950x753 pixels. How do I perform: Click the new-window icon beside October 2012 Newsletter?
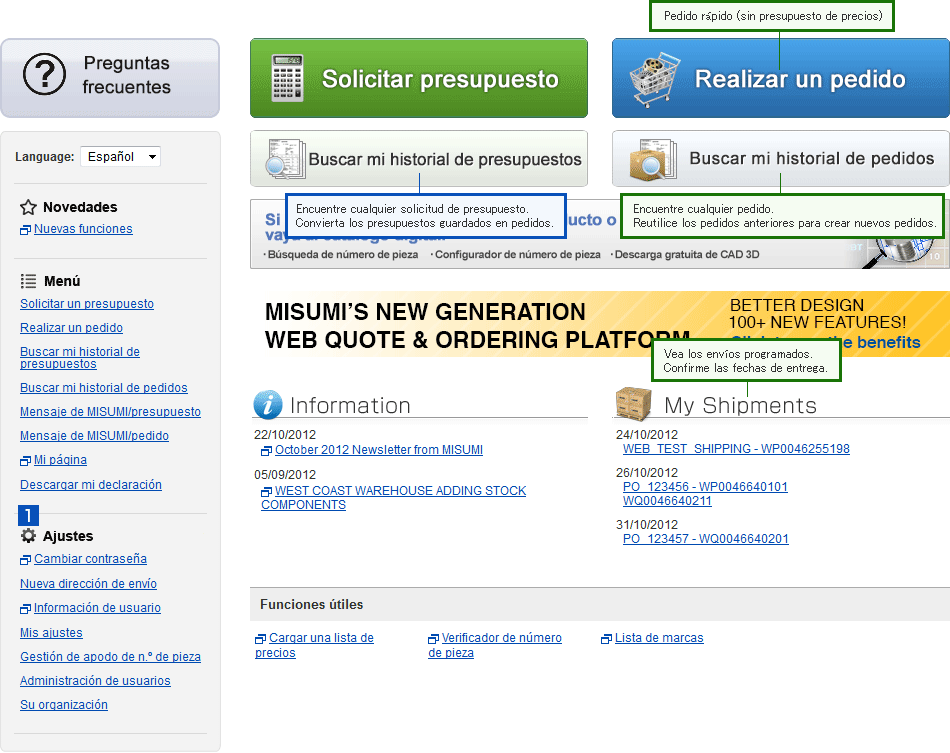pos(267,451)
